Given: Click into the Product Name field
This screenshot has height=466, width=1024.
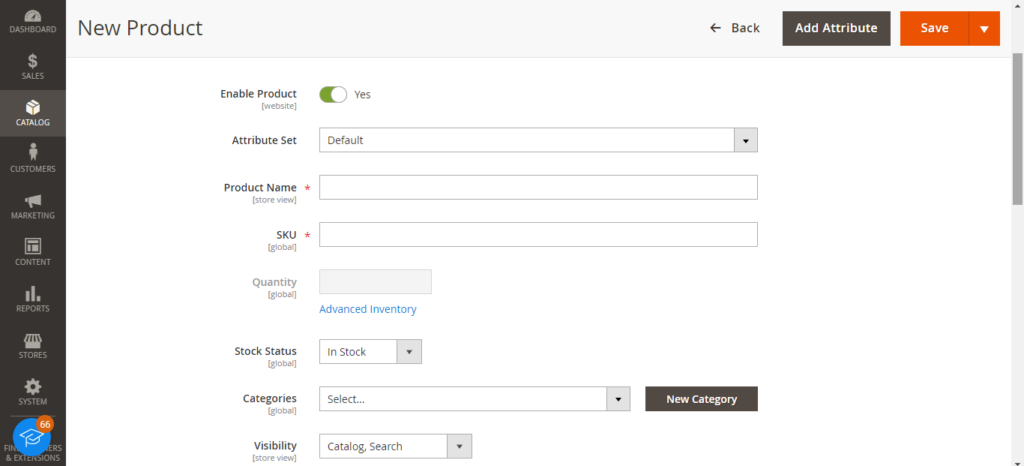Looking at the screenshot, I should tap(538, 188).
